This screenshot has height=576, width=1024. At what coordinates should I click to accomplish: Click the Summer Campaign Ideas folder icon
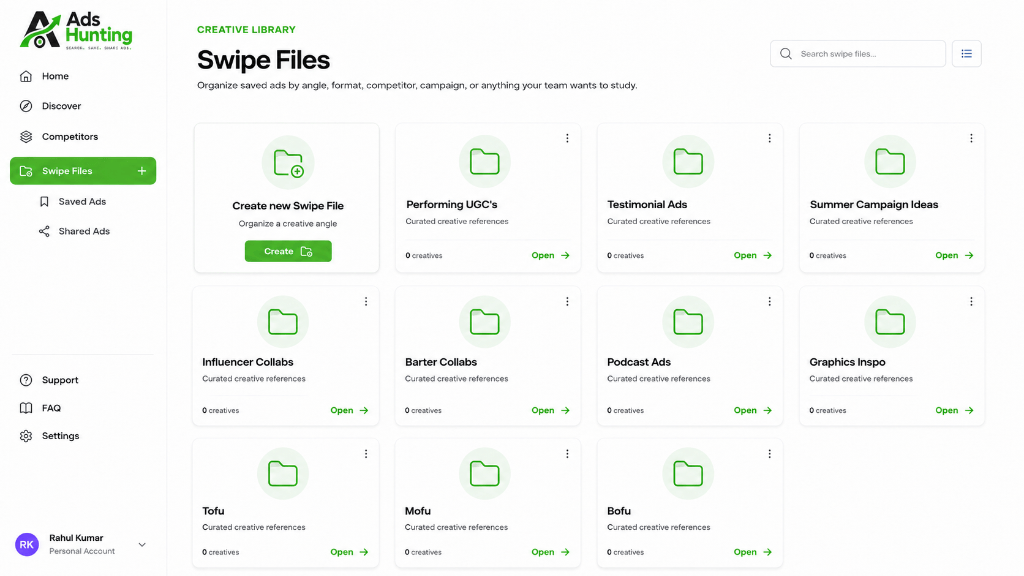[889, 161]
